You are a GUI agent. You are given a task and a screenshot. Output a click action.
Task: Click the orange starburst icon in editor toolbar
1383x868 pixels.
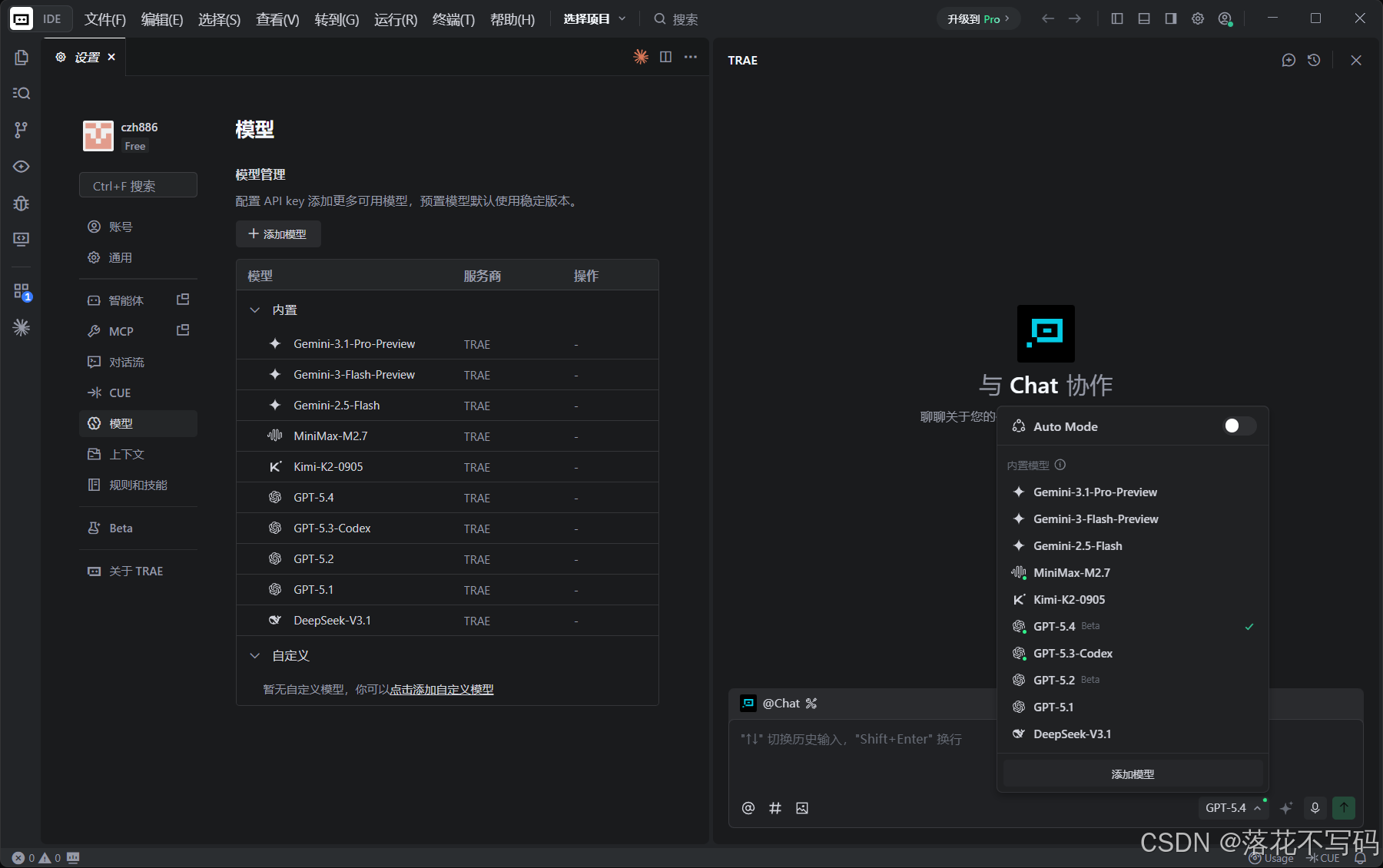click(x=641, y=57)
